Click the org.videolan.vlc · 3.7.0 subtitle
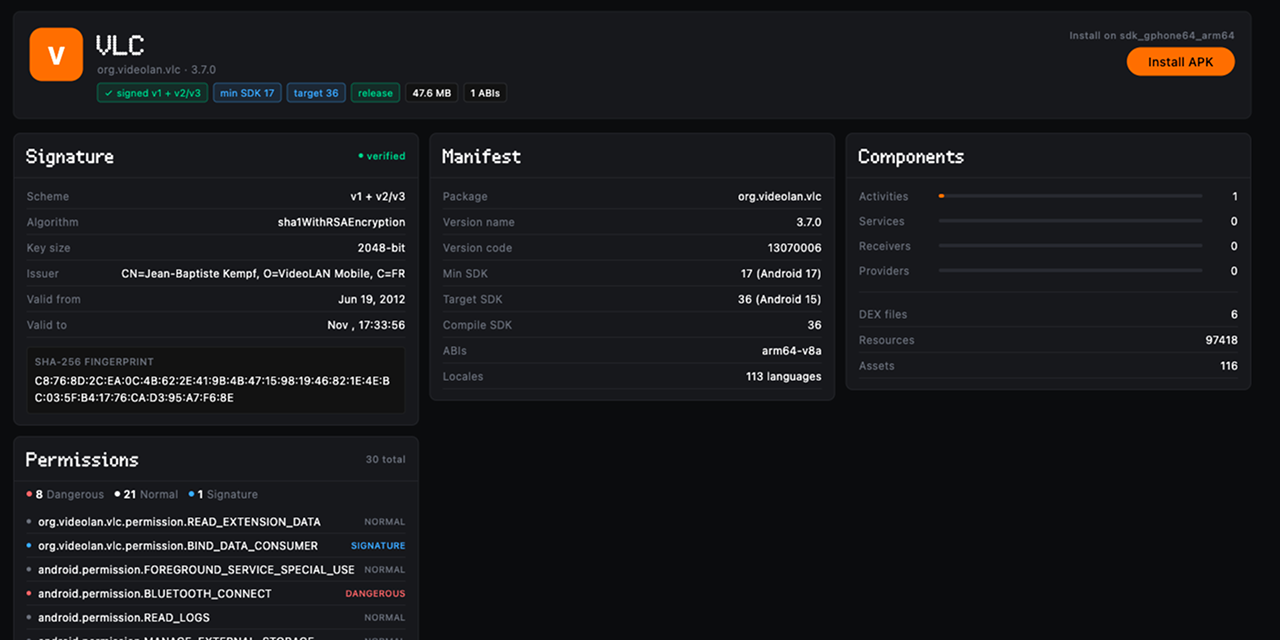The width and height of the screenshot is (1280, 640). tap(156, 70)
